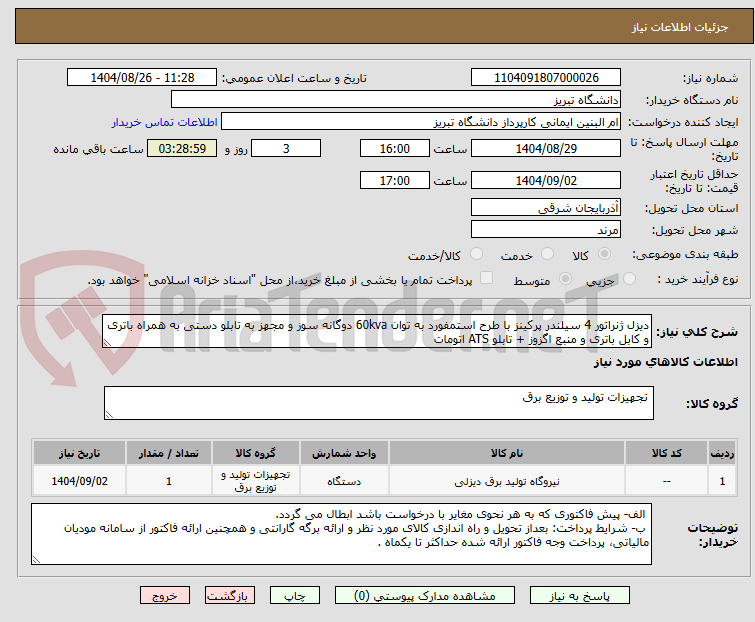
Task: Click the واحد شمارش column header
Action: click(344, 453)
